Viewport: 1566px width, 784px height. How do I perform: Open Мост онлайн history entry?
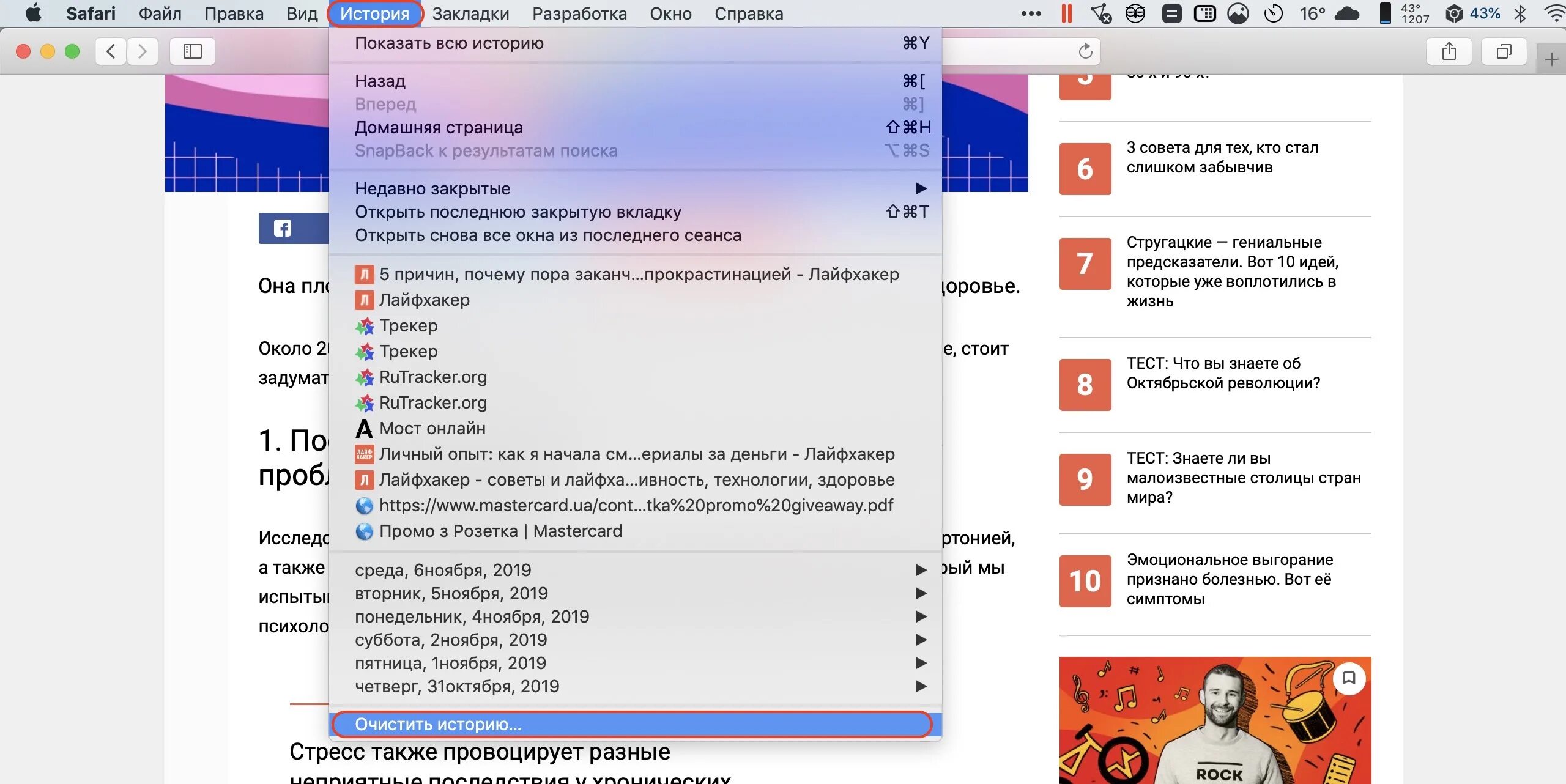point(432,428)
